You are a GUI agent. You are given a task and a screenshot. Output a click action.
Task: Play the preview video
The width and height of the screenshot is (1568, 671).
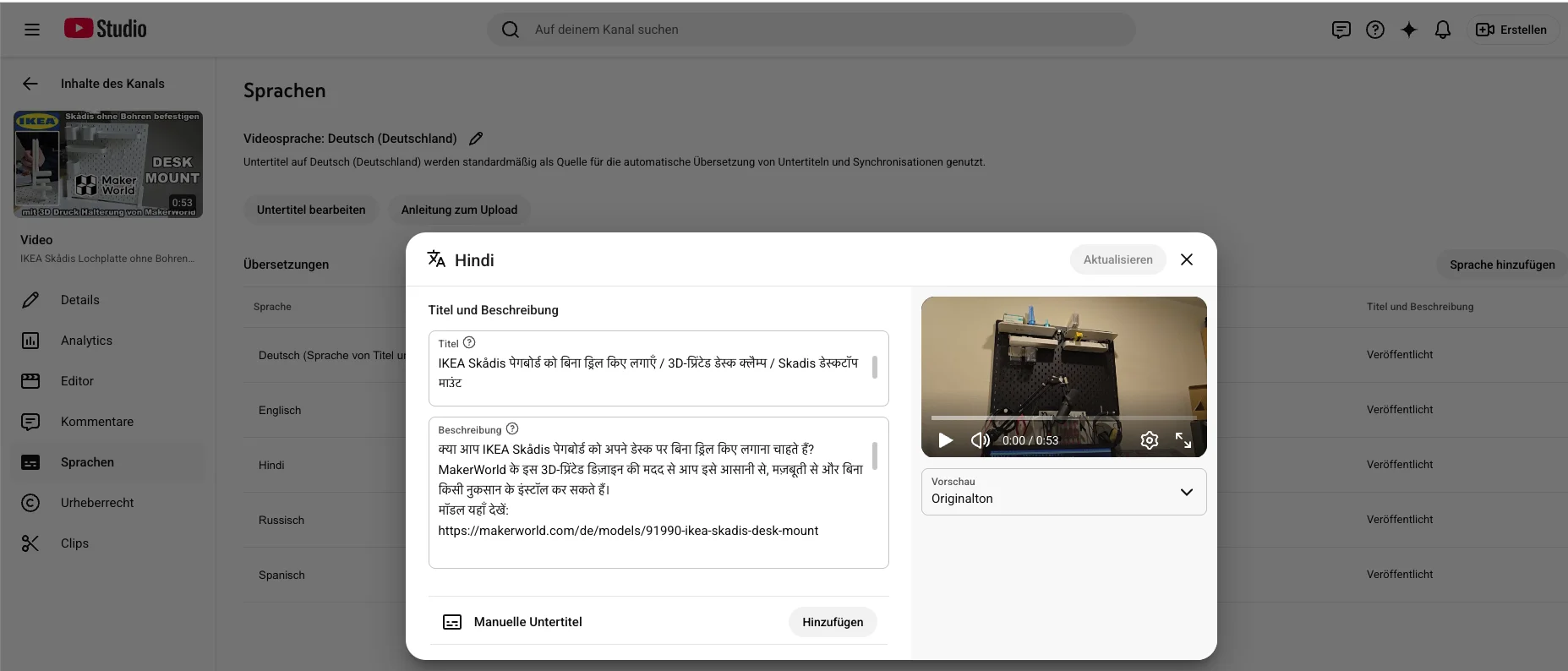946,440
